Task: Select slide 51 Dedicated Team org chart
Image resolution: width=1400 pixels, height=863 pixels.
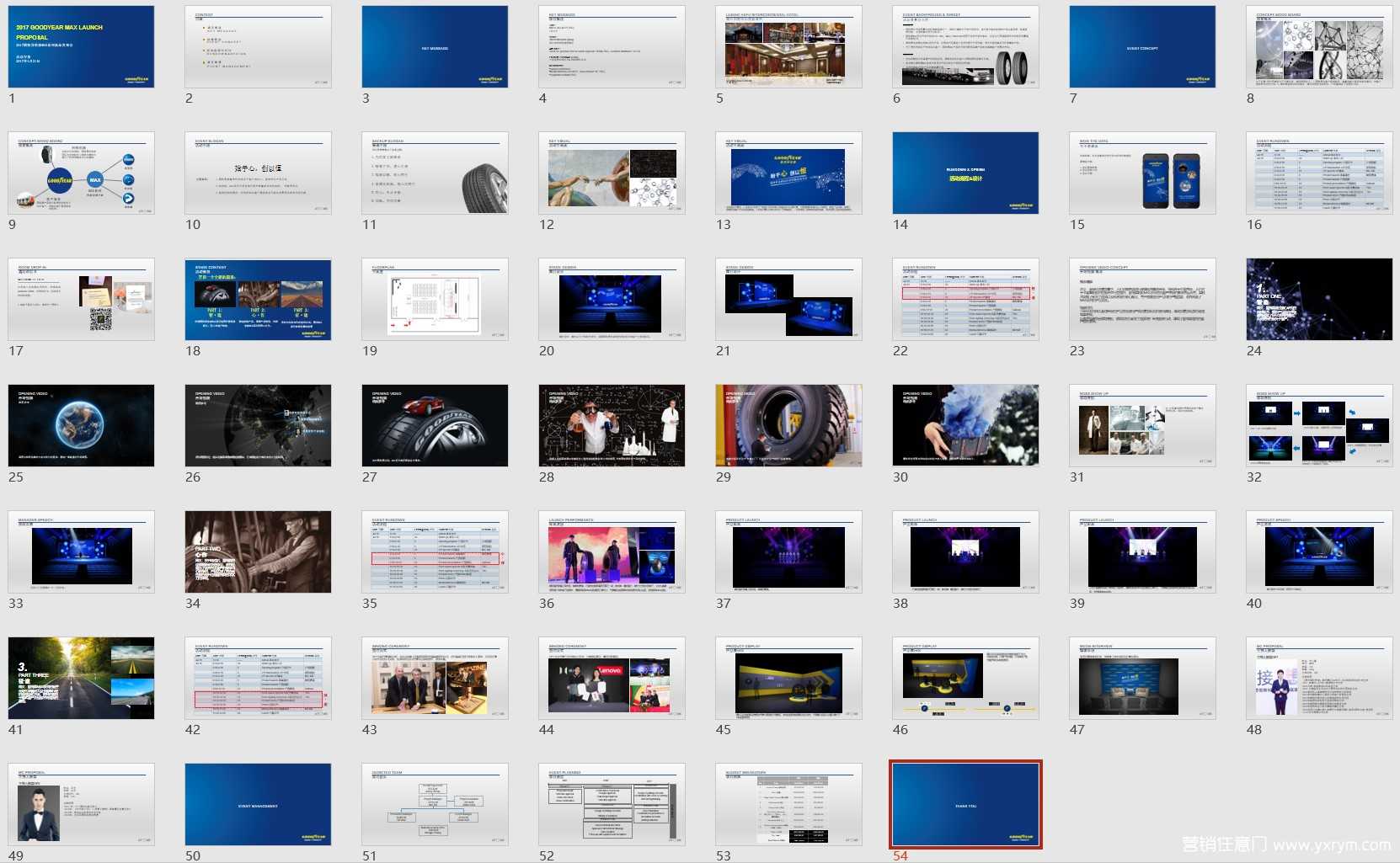Action: [x=435, y=804]
